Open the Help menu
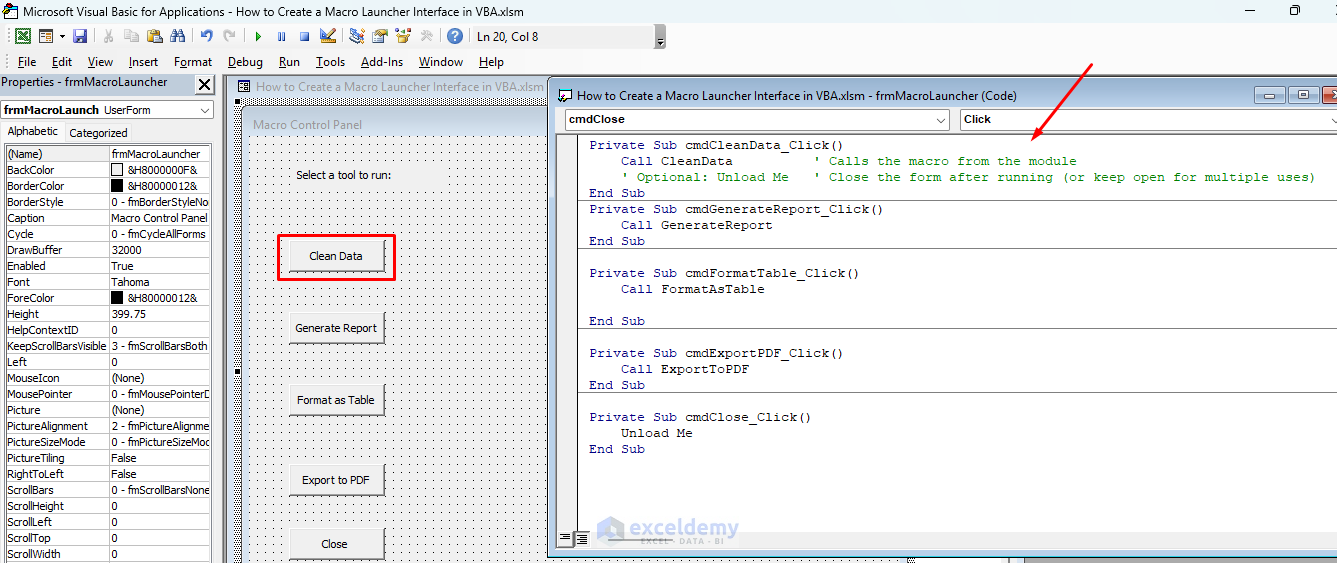 491,62
